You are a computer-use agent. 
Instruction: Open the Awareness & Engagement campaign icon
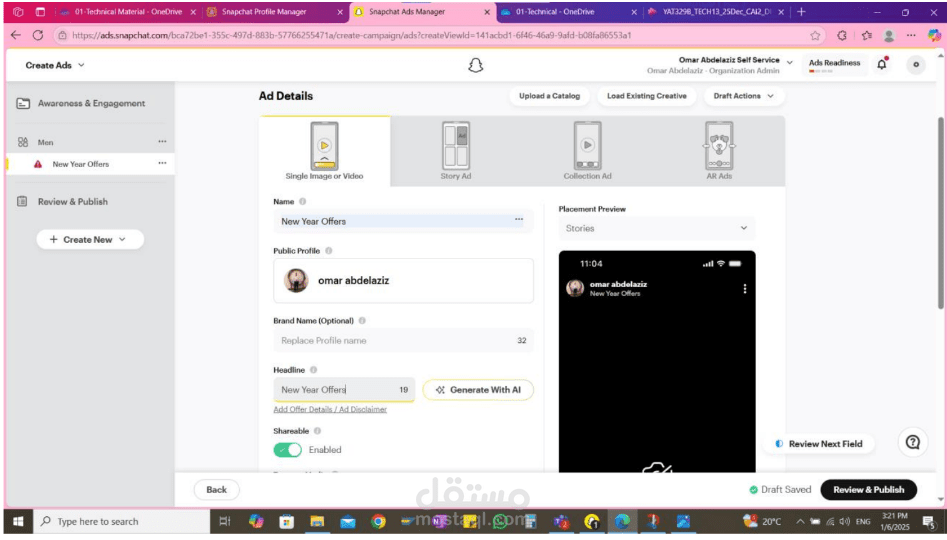[23, 103]
